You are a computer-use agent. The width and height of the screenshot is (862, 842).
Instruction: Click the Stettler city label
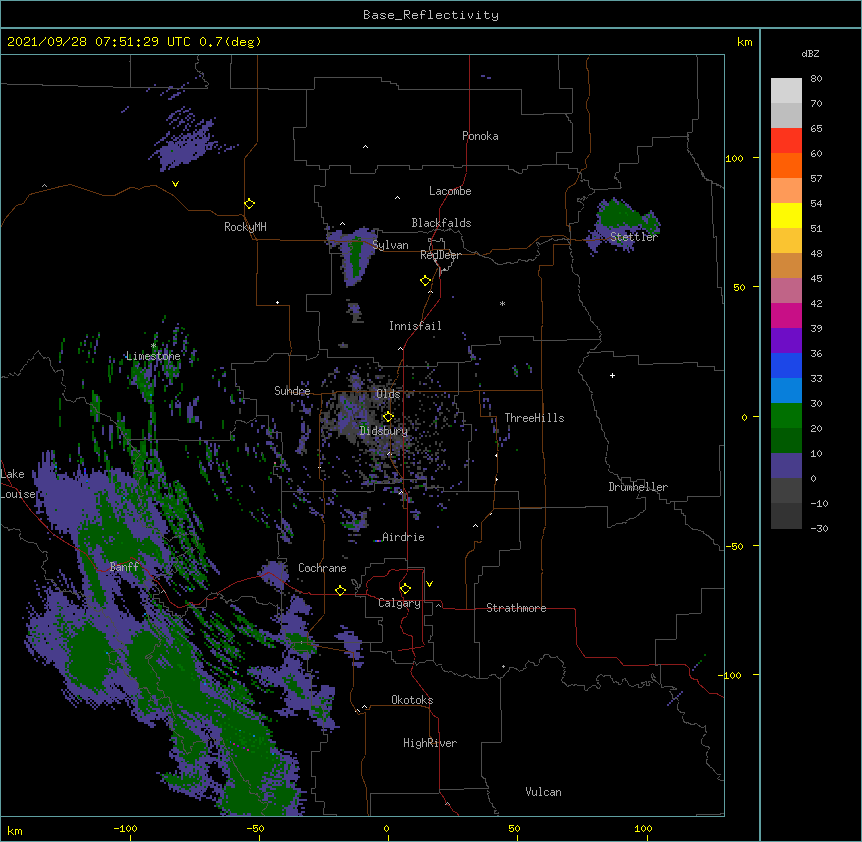pos(634,237)
